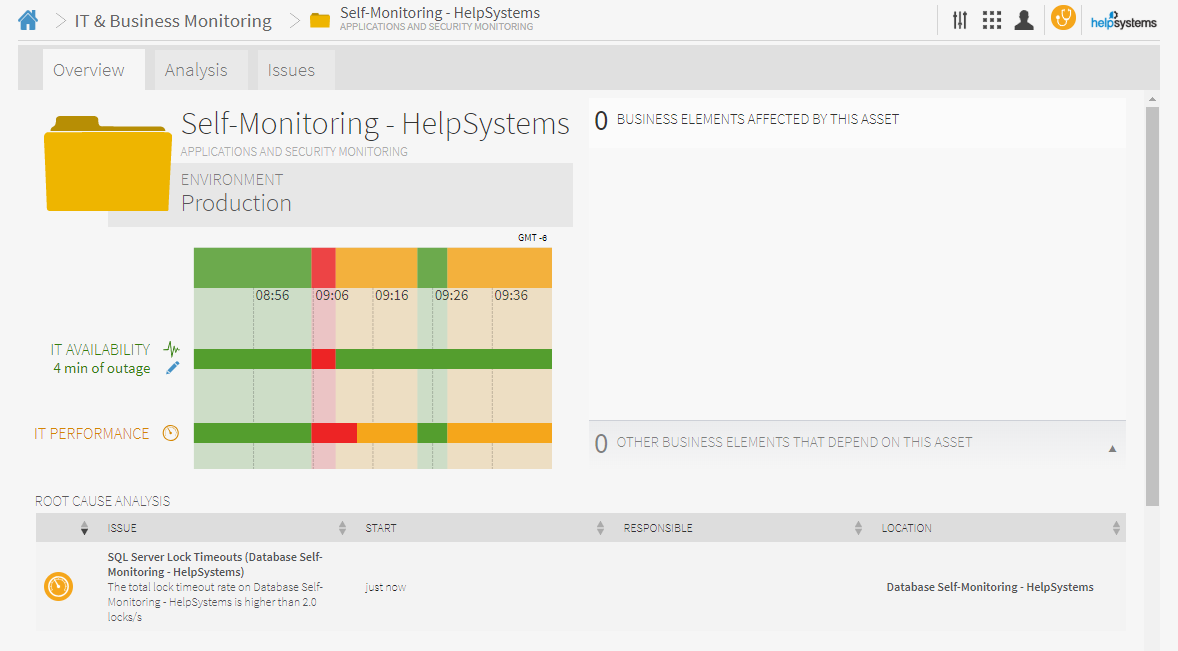Open the settings sliders icon in the header
Screen dimensions: 1178x651
(x=959, y=19)
